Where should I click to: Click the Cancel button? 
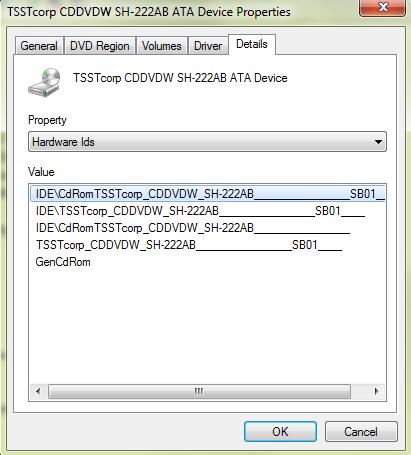[x=361, y=432]
